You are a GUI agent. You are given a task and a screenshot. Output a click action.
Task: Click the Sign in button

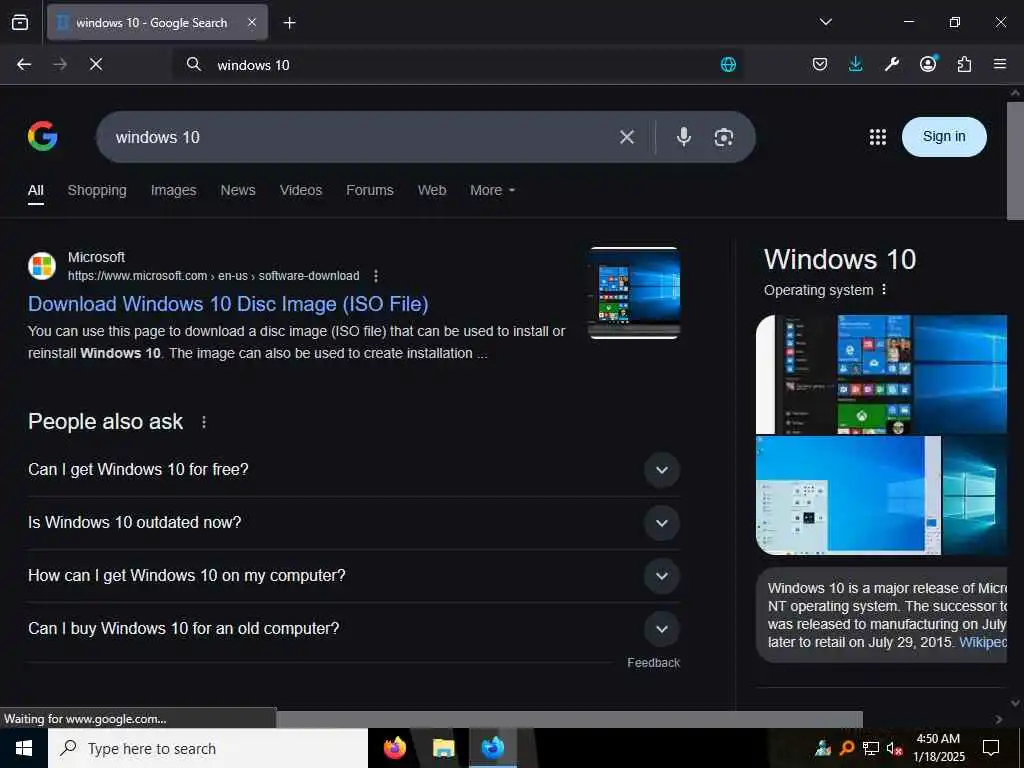point(944,136)
